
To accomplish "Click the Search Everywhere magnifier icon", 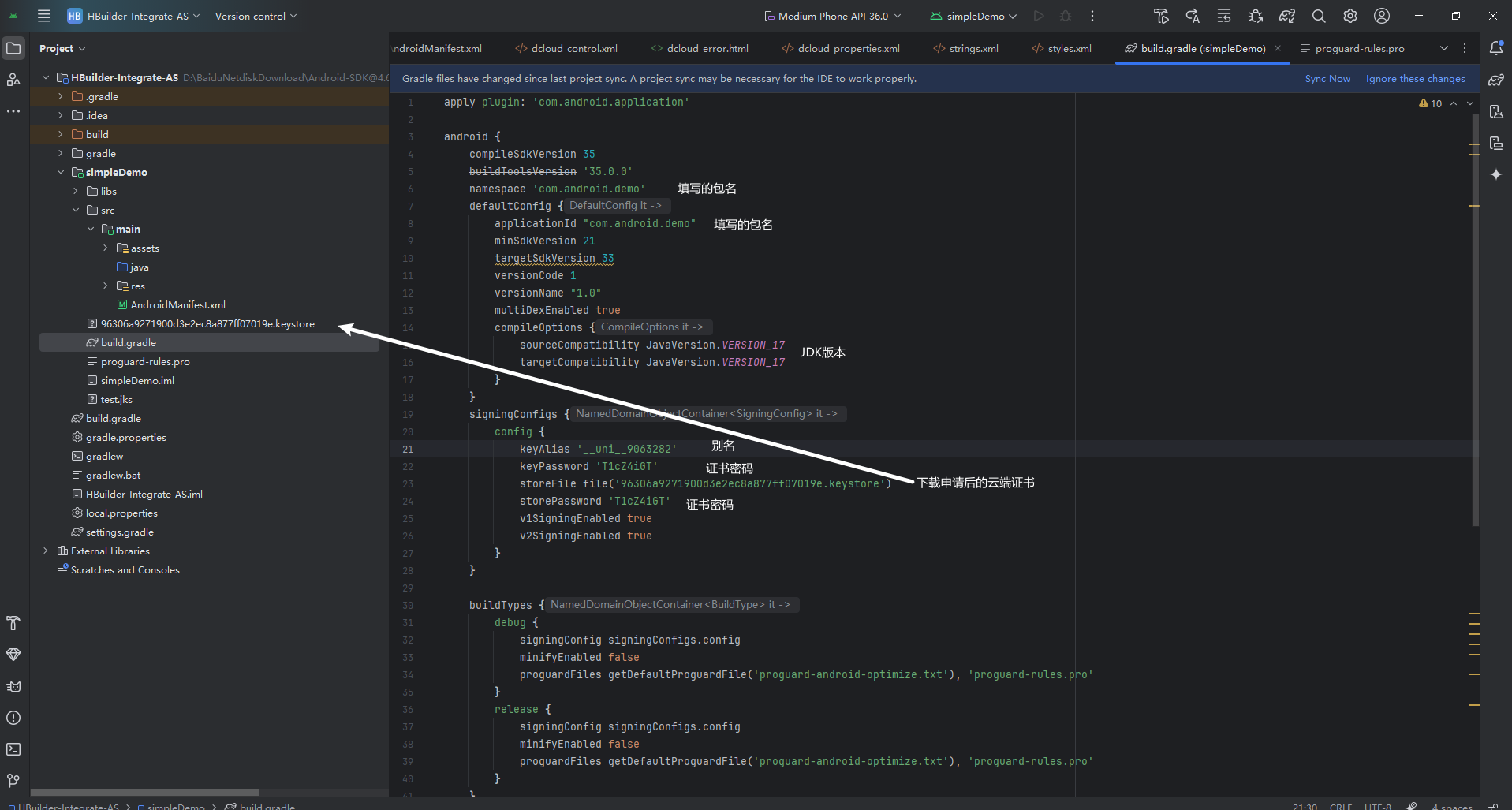I will point(1318,16).
